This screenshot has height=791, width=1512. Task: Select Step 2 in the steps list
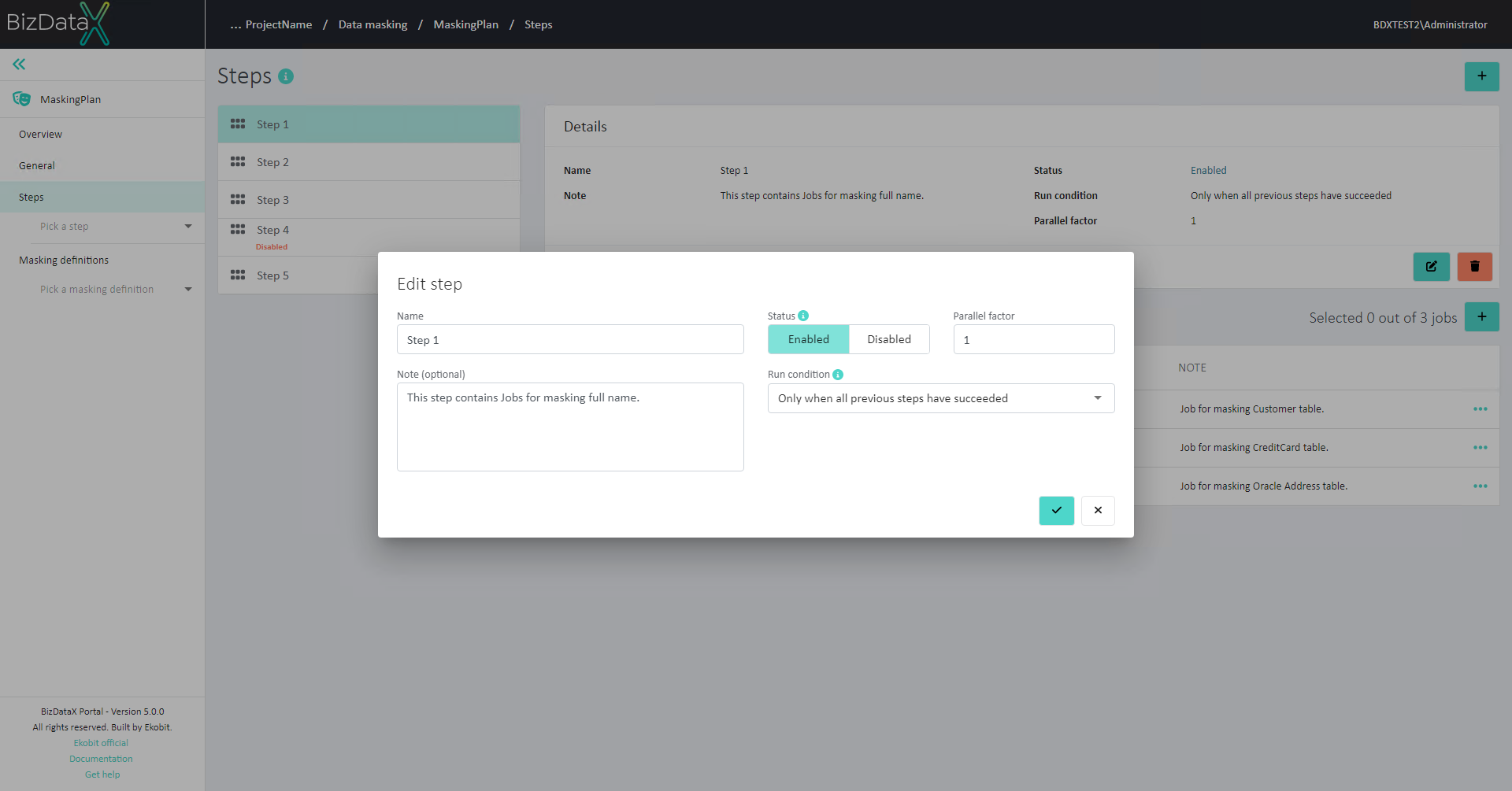pos(369,162)
